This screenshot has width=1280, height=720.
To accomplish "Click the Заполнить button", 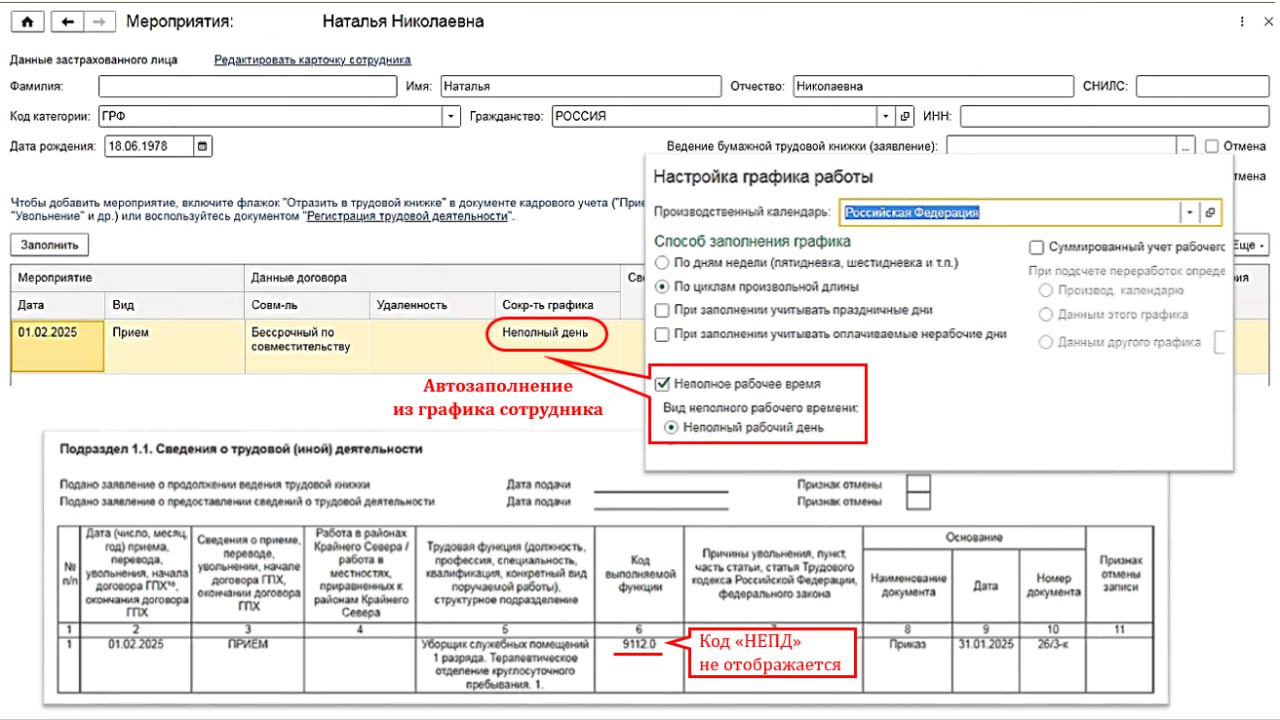I will pyautogui.click(x=50, y=244).
